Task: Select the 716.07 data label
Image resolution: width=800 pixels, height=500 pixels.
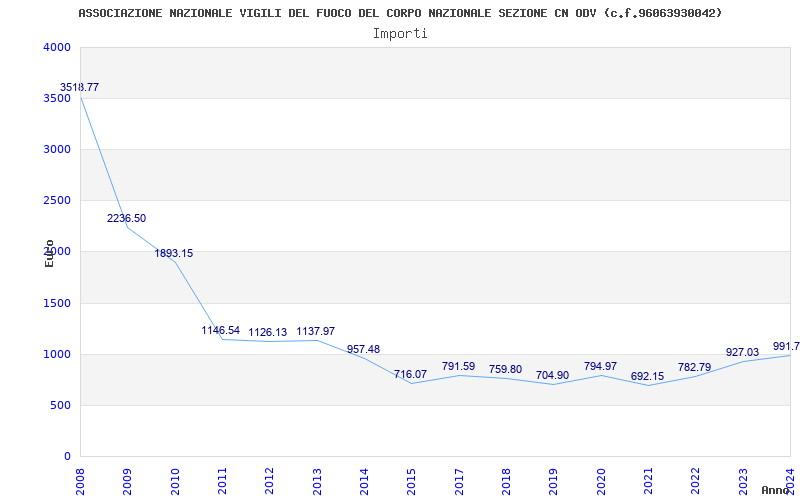Action: click(x=410, y=375)
